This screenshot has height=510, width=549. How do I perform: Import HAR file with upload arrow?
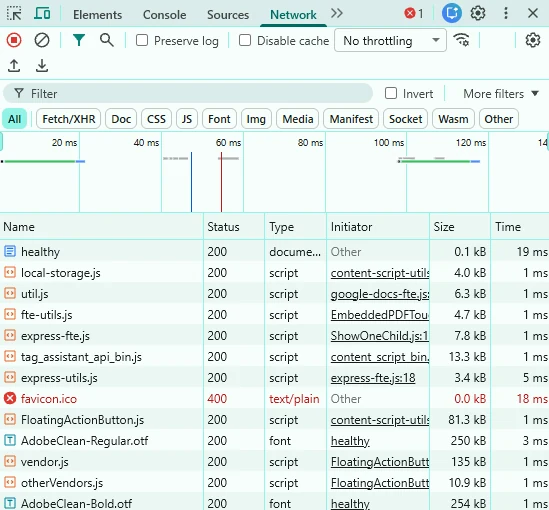tap(14, 65)
